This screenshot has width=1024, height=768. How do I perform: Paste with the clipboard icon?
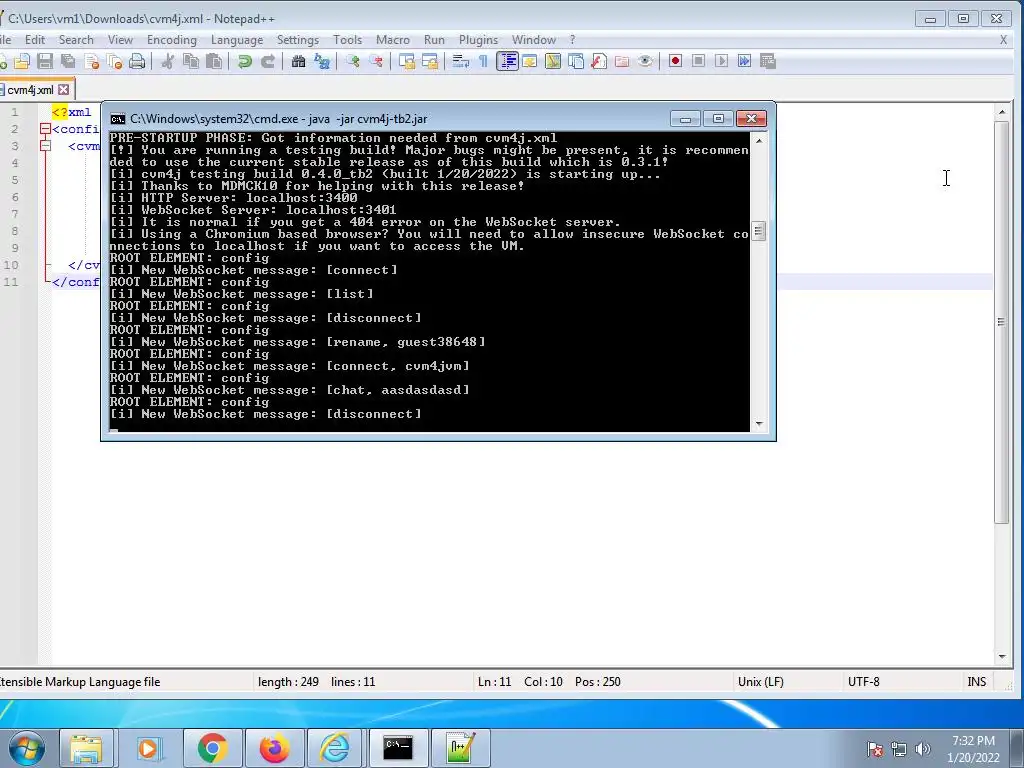tap(214, 61)
